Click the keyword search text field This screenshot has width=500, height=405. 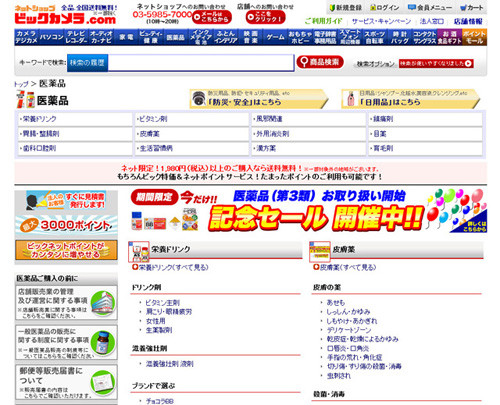[201, 63]
